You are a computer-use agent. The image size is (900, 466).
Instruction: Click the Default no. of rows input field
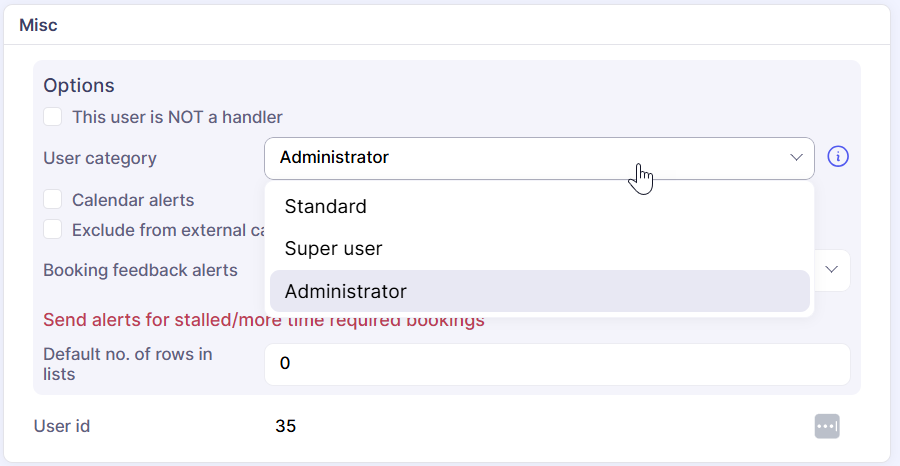tap(556, 364)
